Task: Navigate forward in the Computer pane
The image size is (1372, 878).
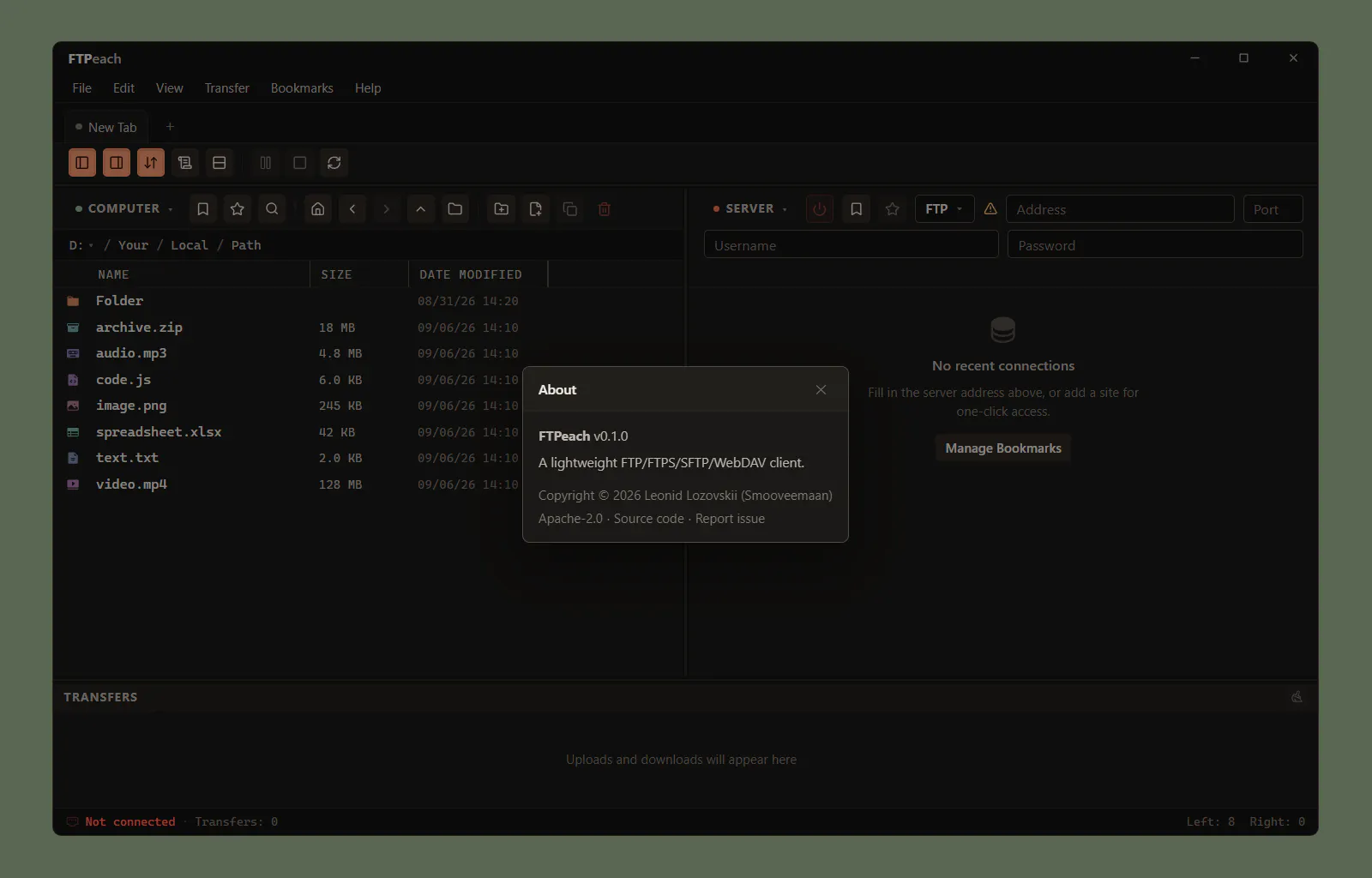Action: [387, 209]
